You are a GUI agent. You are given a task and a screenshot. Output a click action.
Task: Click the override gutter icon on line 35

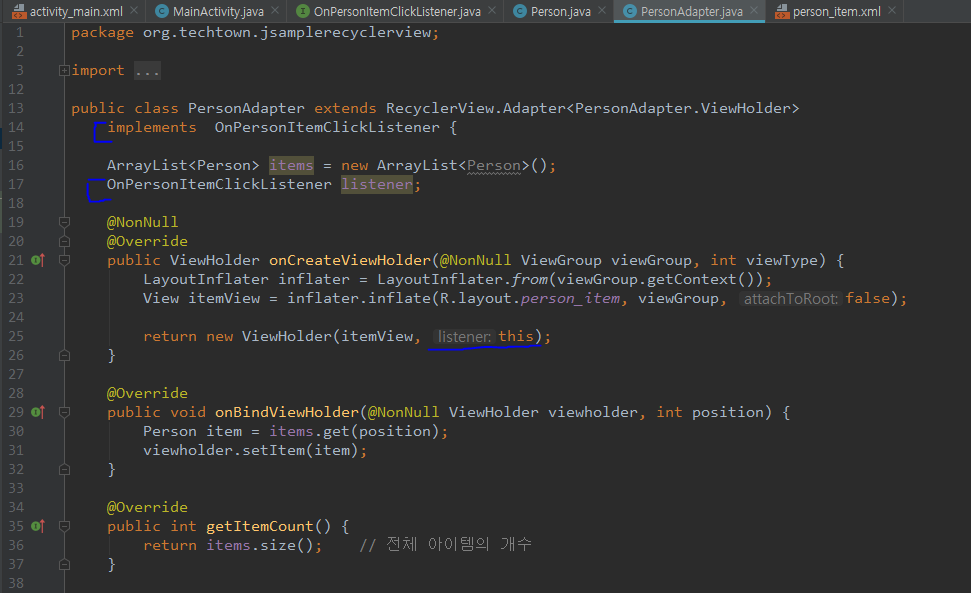[x=38, y=526]
